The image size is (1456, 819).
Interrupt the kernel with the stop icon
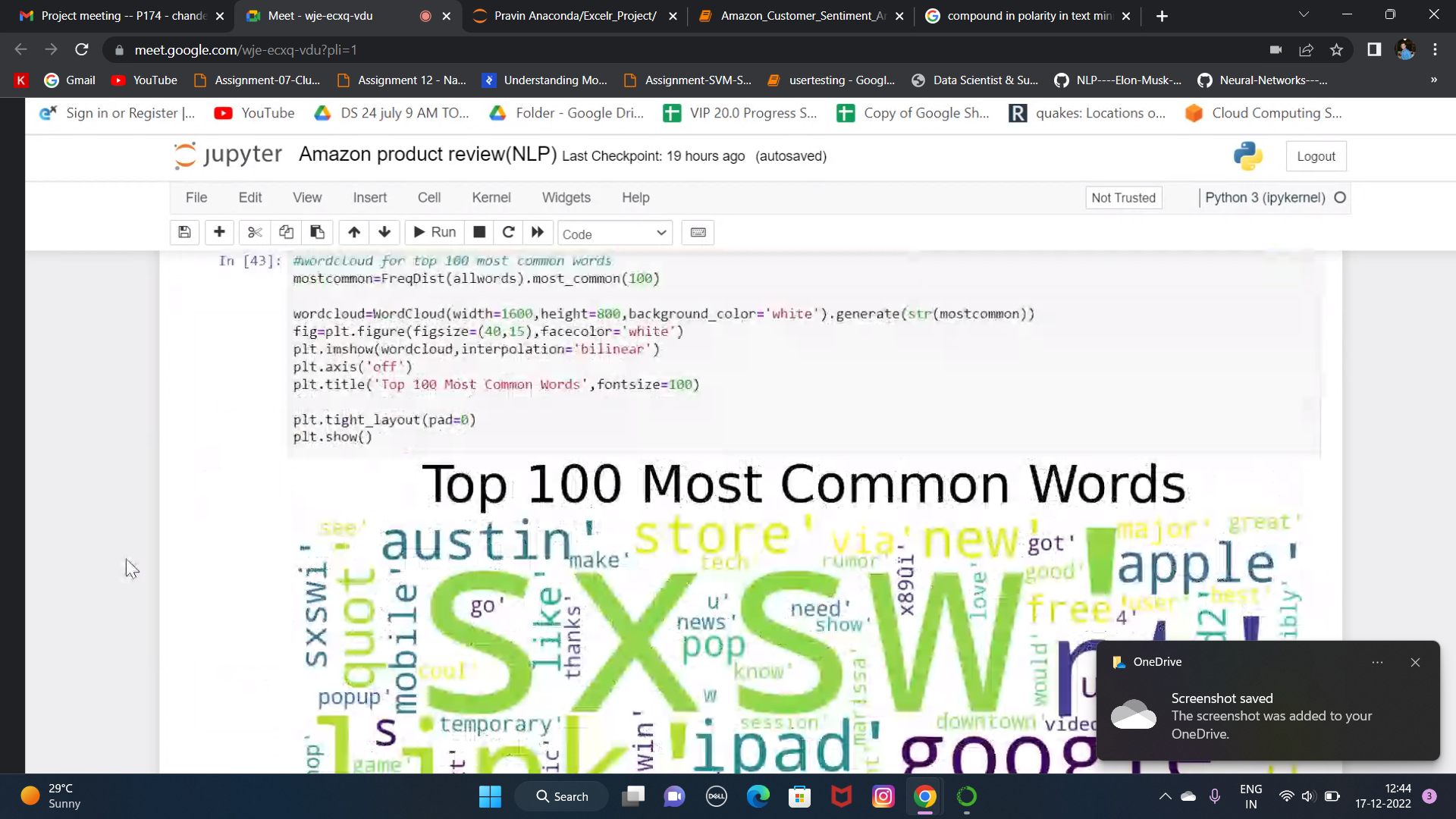tap(479, 232)
